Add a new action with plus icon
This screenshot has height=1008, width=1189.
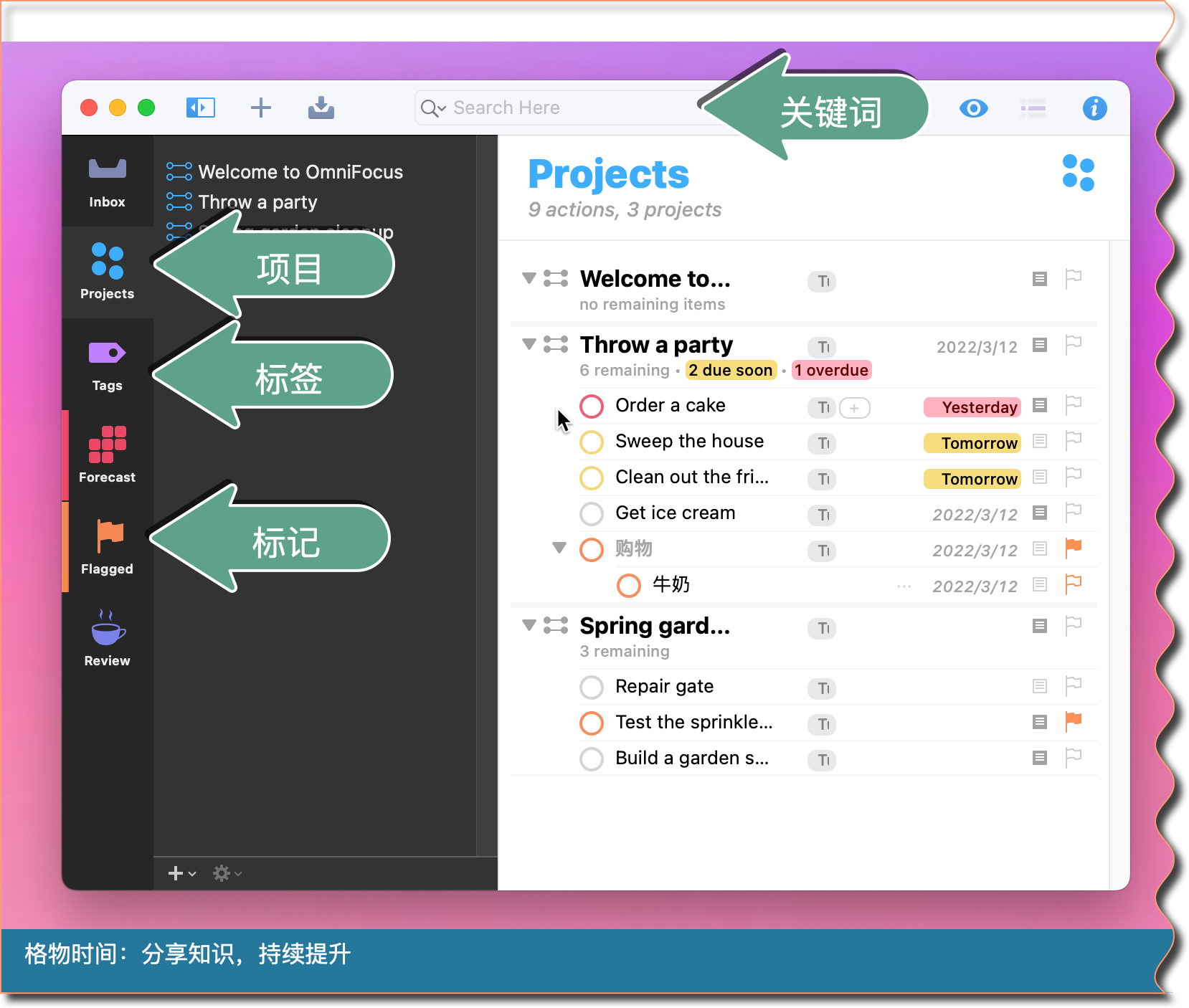[x=261, y=108]
